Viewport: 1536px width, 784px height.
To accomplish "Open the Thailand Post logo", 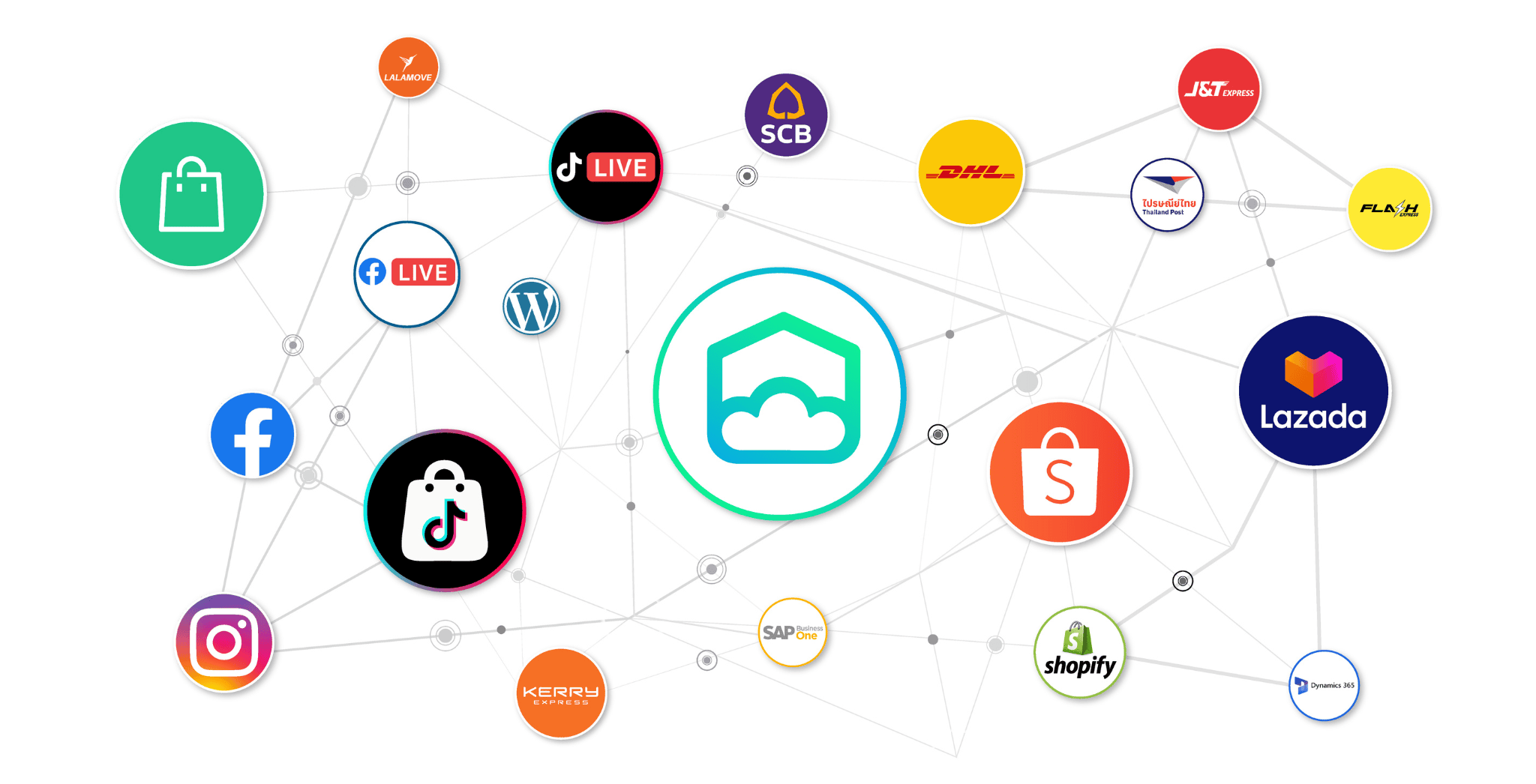I will 1167,195.
